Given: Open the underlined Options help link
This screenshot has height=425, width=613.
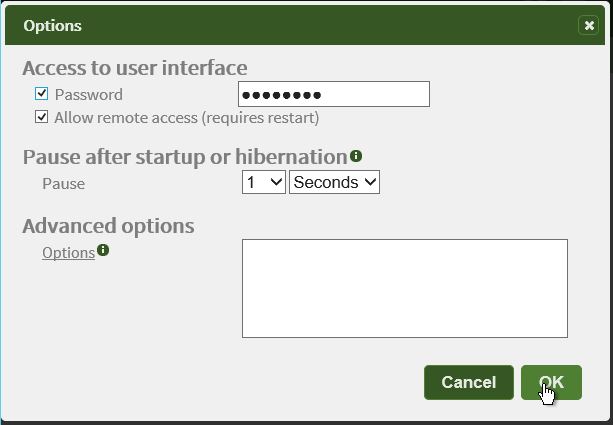Looking at the screenshot, I should click(68, 253).
